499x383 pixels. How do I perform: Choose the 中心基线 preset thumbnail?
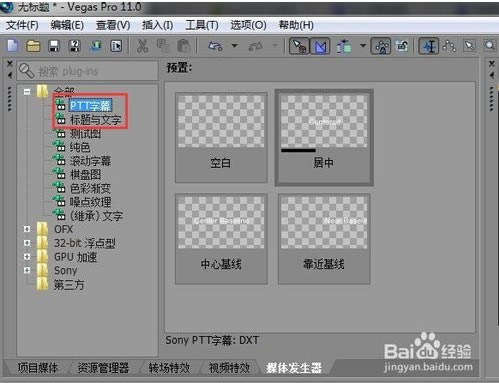221,239
